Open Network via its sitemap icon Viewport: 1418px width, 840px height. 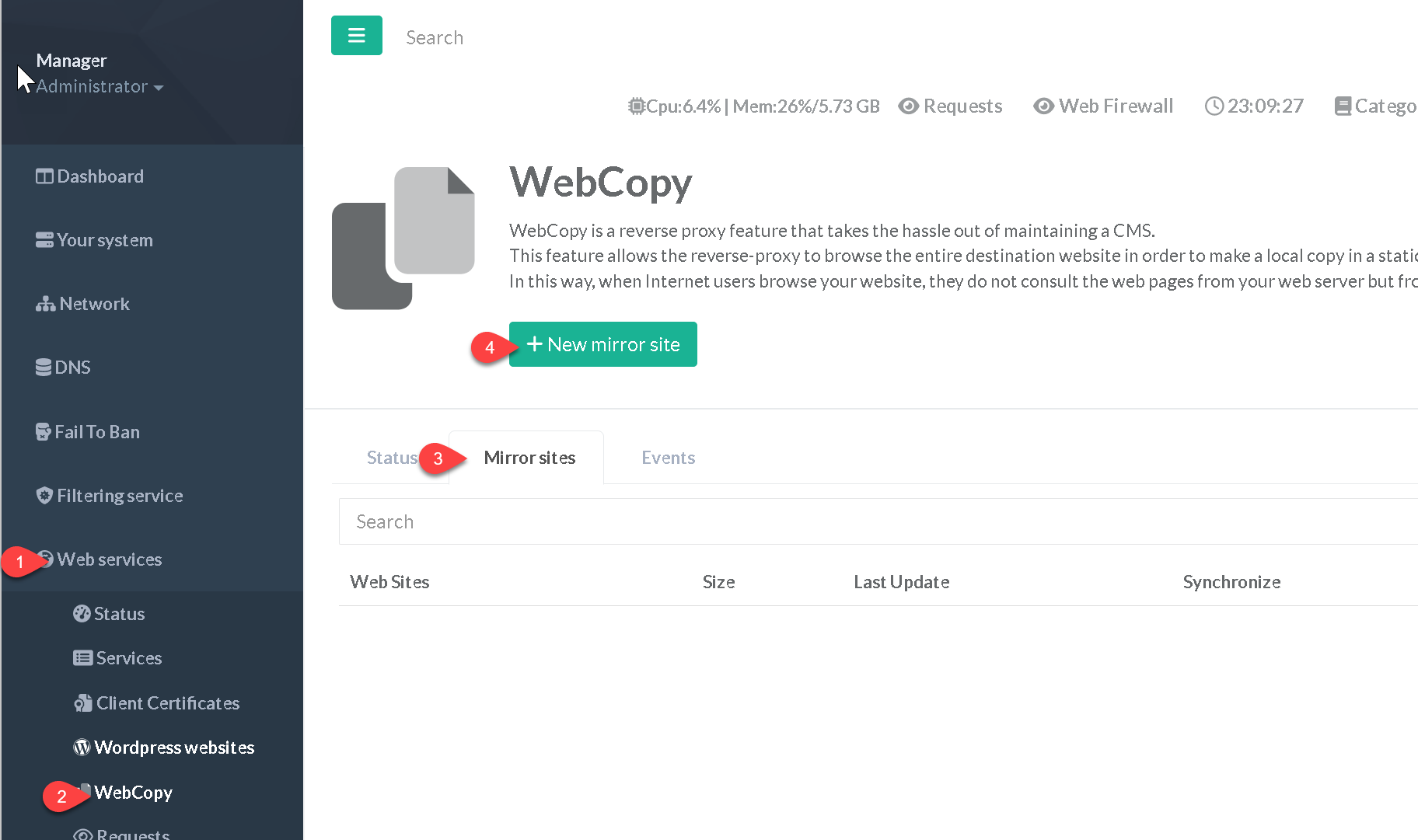[x=45, y=304]
